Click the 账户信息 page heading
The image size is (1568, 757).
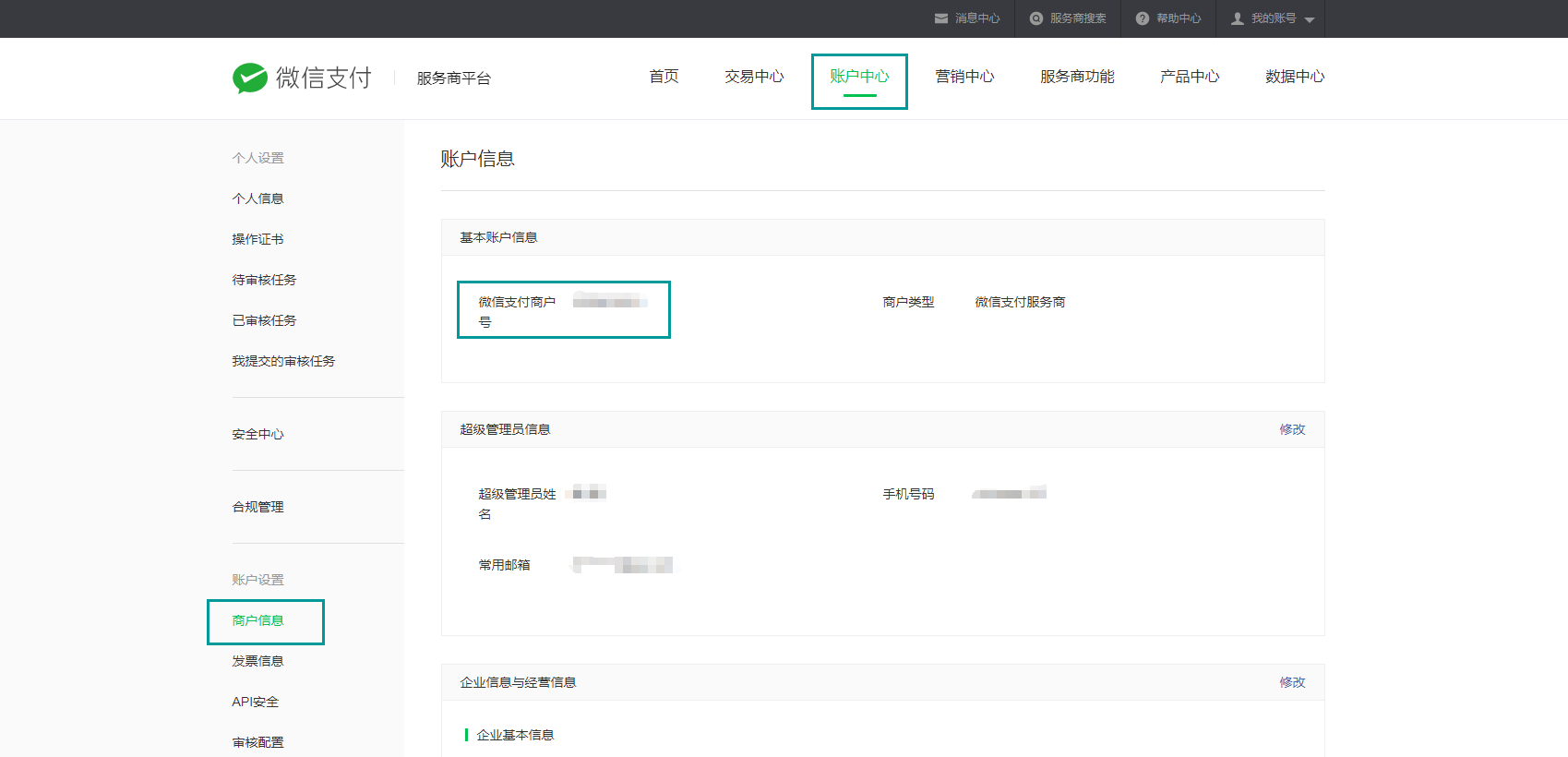tap(477, 159)
